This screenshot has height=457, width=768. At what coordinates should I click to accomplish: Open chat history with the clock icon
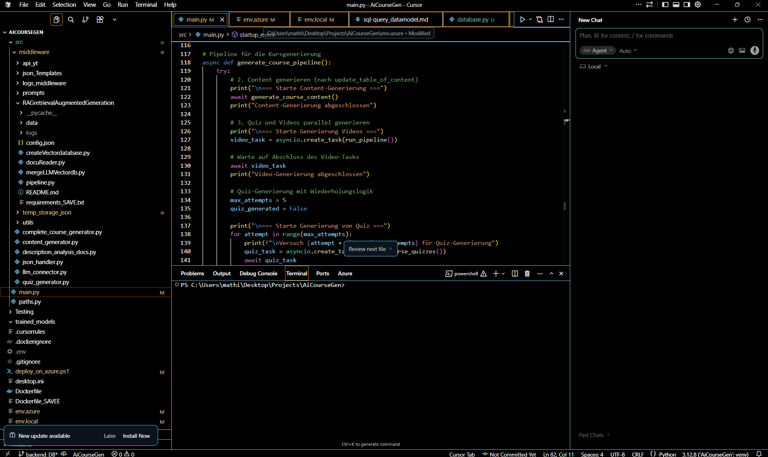(747, 19)
